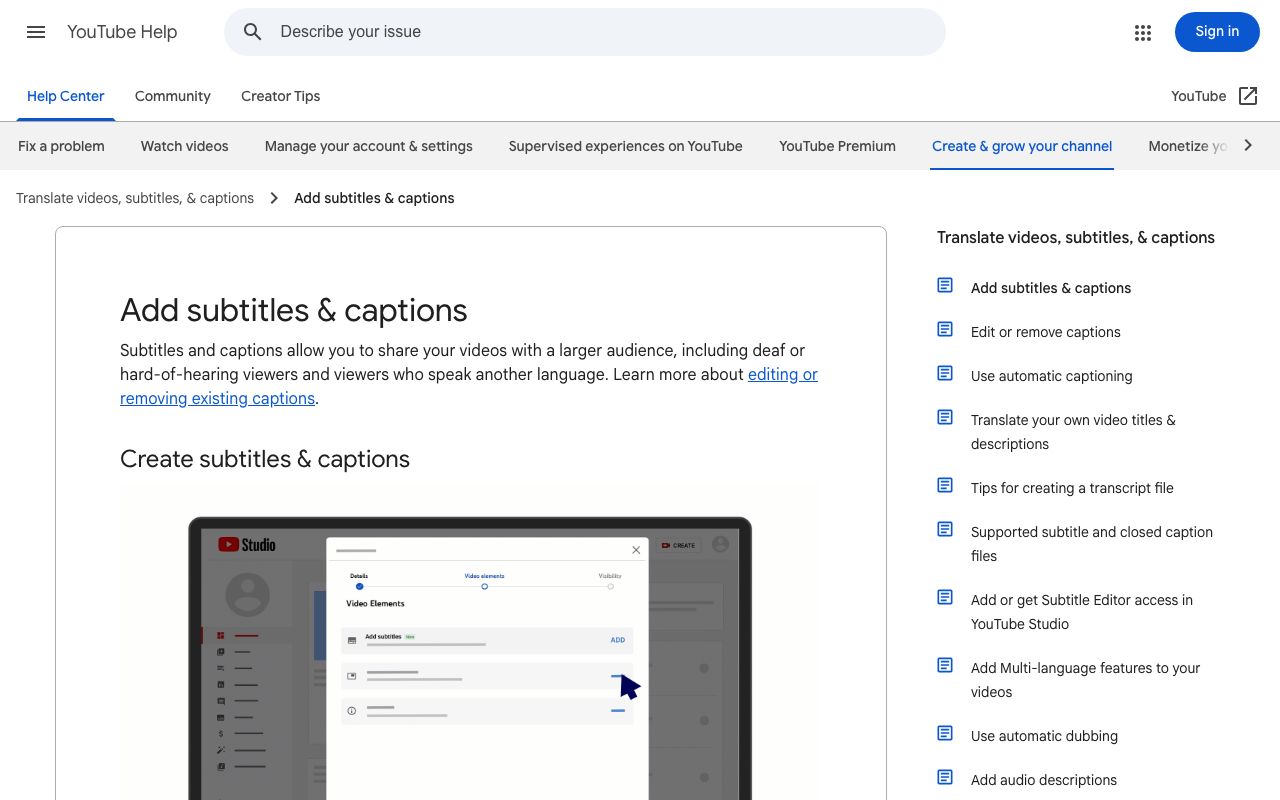Open Add subtitles & captions sidebar article
The width and height of the screenshot is (1280, 800).
pos(1051,288)
